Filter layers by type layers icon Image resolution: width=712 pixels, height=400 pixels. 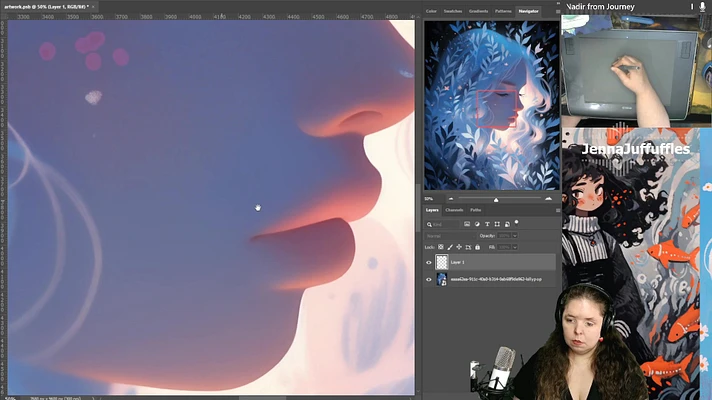tap(487, 224)
